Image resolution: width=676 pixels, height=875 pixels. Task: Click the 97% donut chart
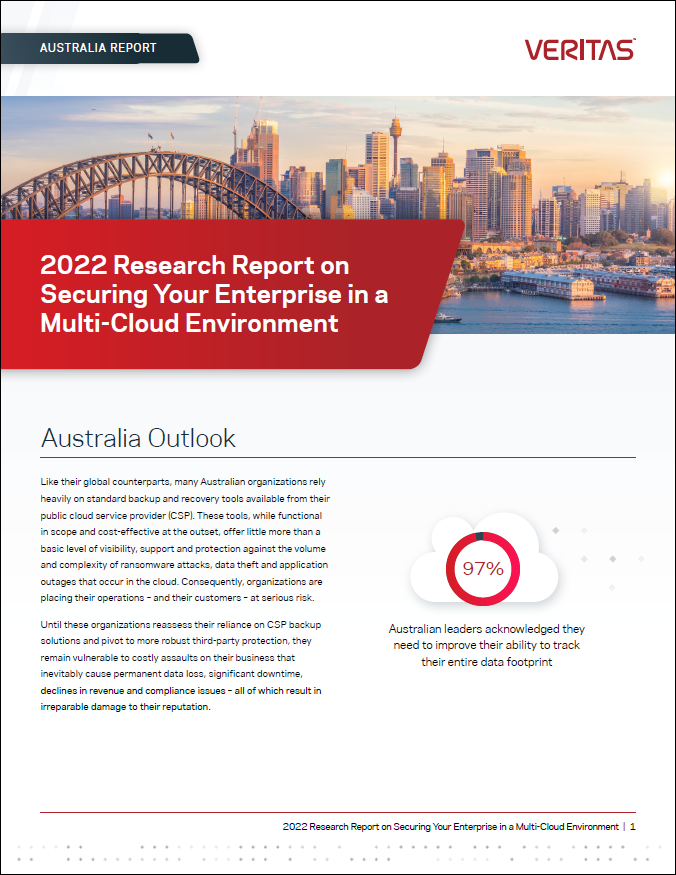(x=483, y=569)
